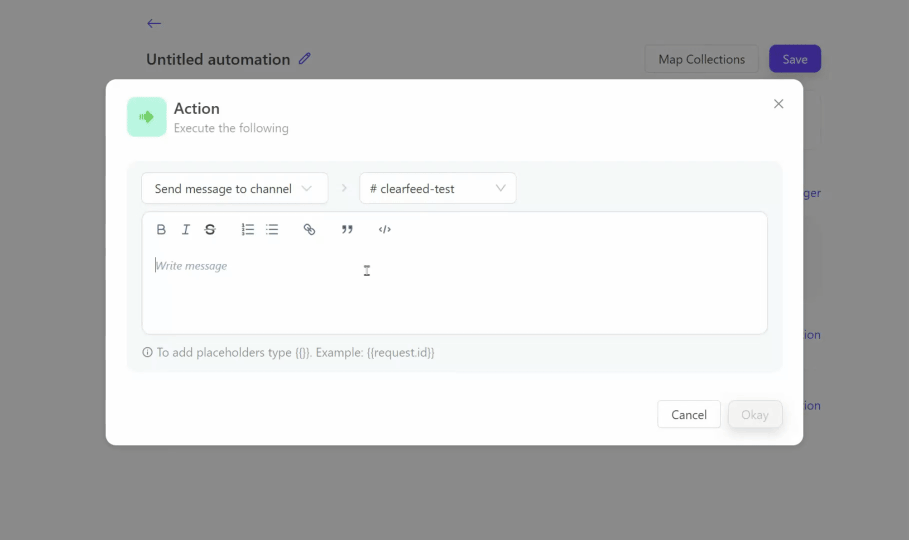Screen dimensions: 909x540
Task: Insert a bulleted list in message
Action: pyautogui.click(x=272, y=230)
